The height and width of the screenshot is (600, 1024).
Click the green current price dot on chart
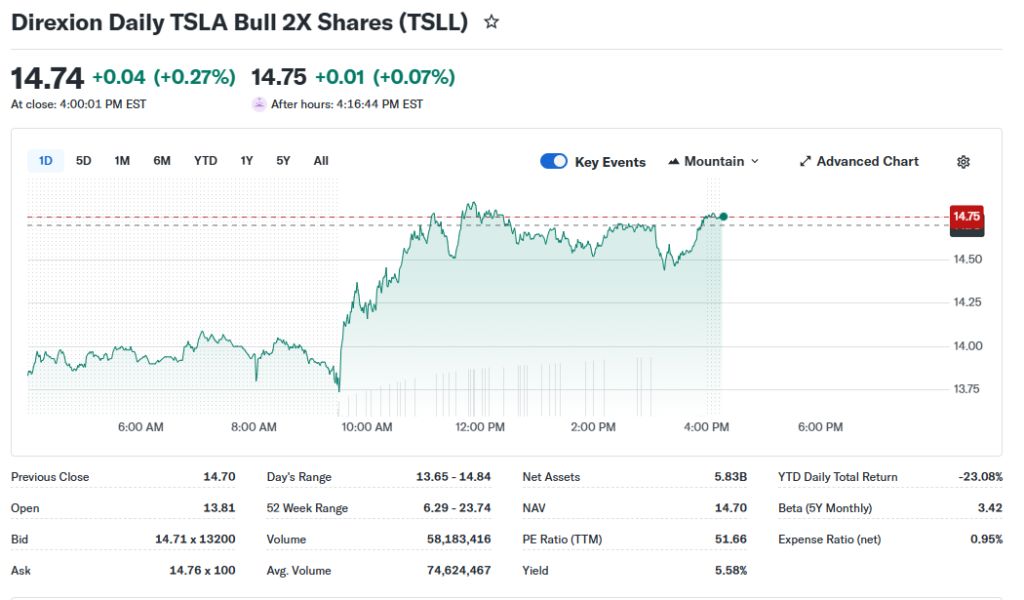723,216
